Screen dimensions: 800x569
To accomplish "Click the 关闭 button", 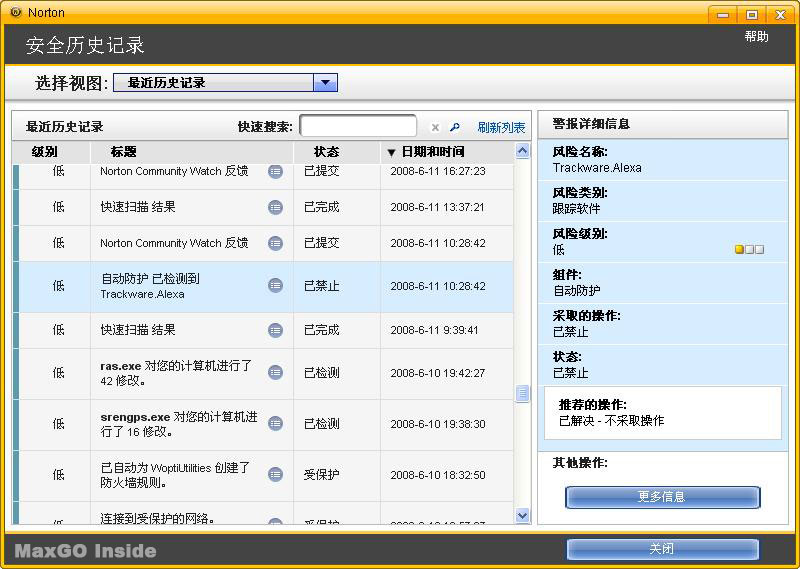I will (663, 549).
